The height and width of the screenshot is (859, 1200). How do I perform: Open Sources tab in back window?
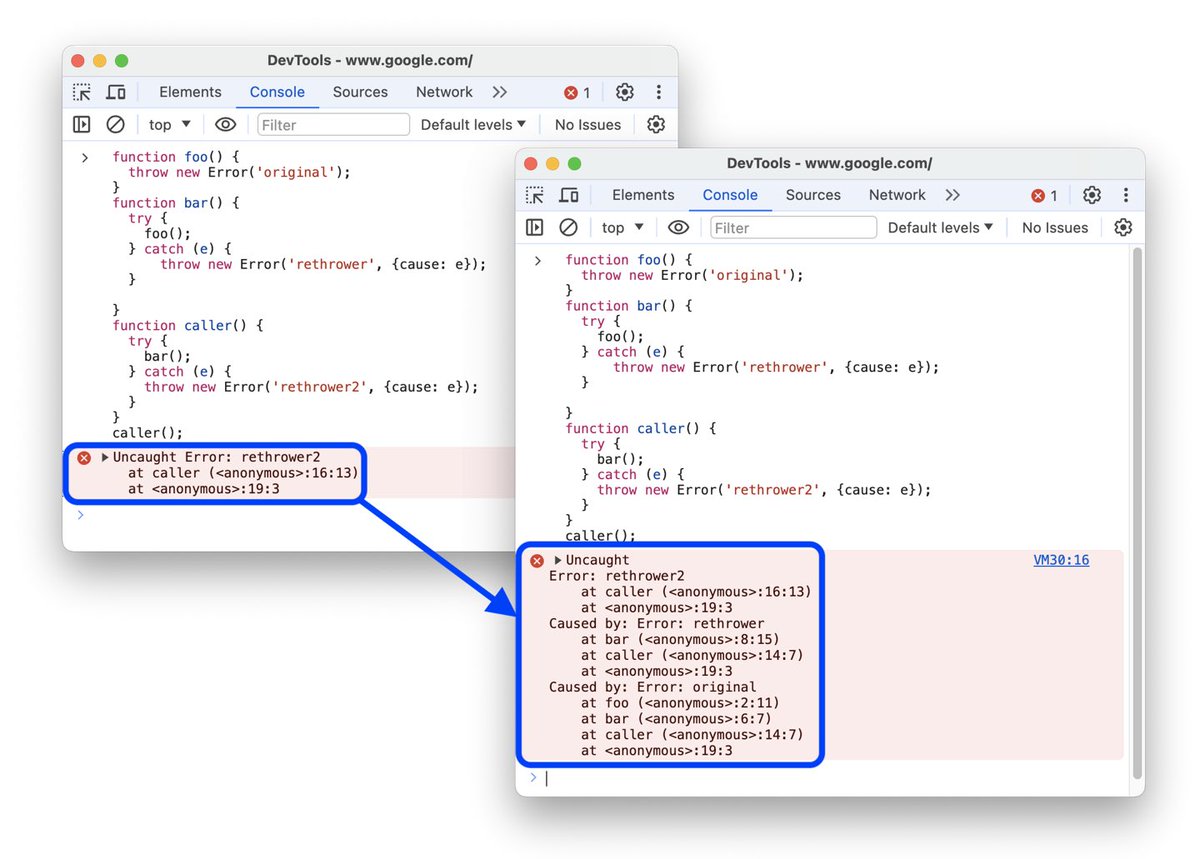click(360, 92)
